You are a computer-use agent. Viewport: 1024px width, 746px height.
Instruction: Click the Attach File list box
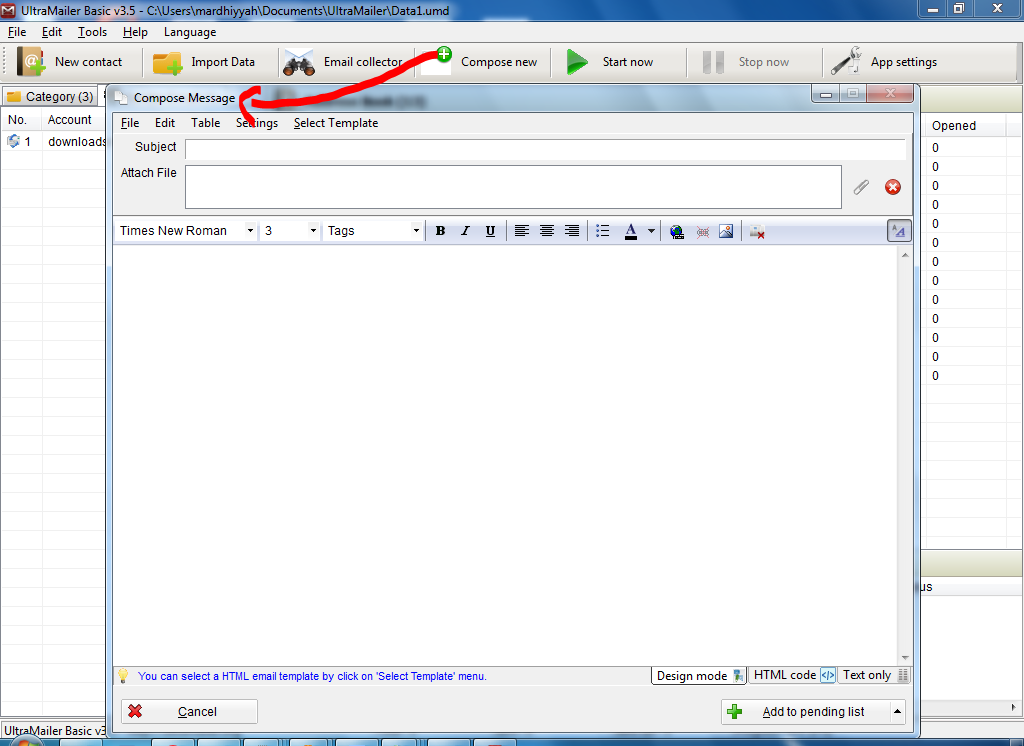pyautogui.click(x=513, y=187)
